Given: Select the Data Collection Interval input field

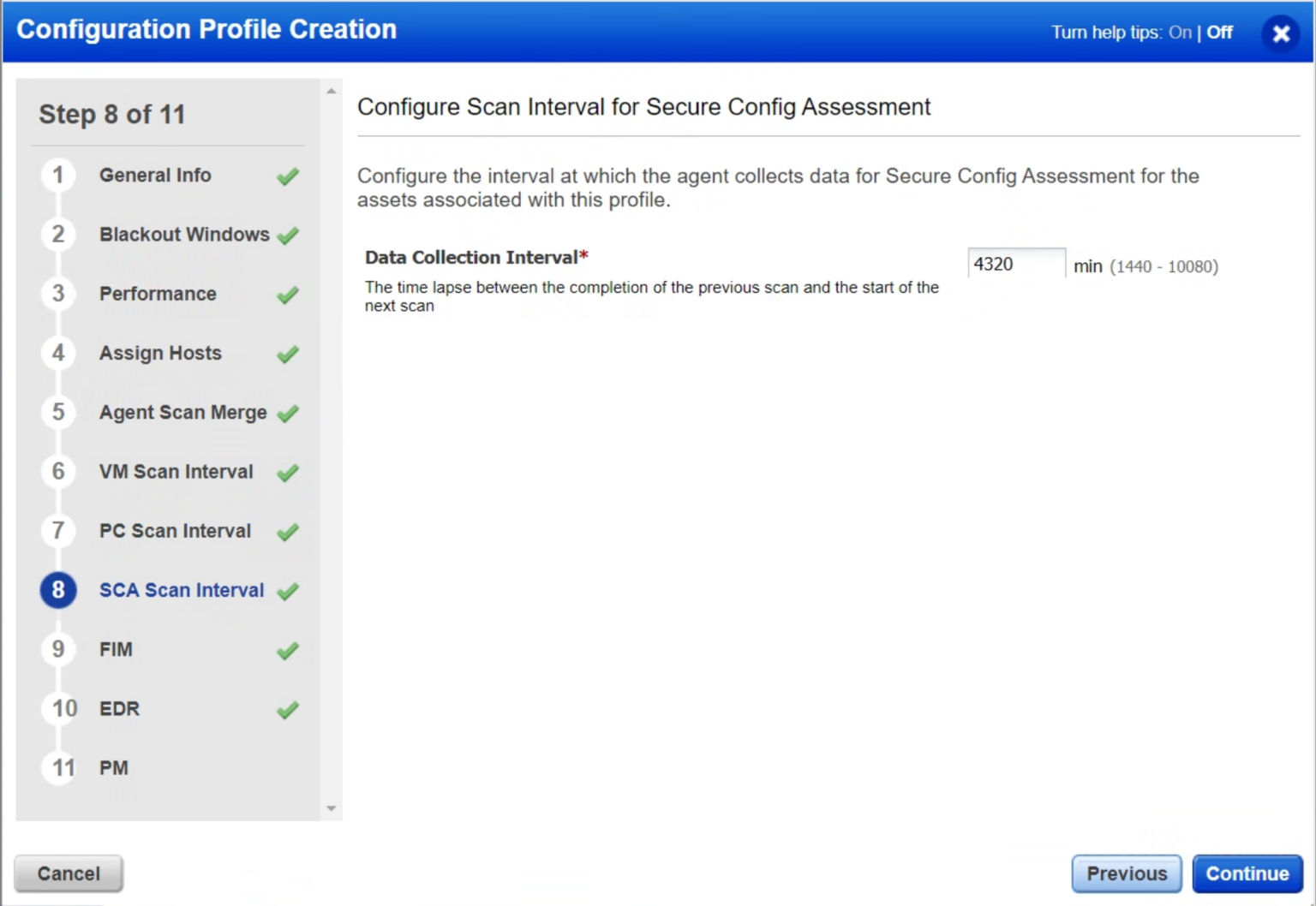Looking at the screenshot, I should click(1015, 264).
